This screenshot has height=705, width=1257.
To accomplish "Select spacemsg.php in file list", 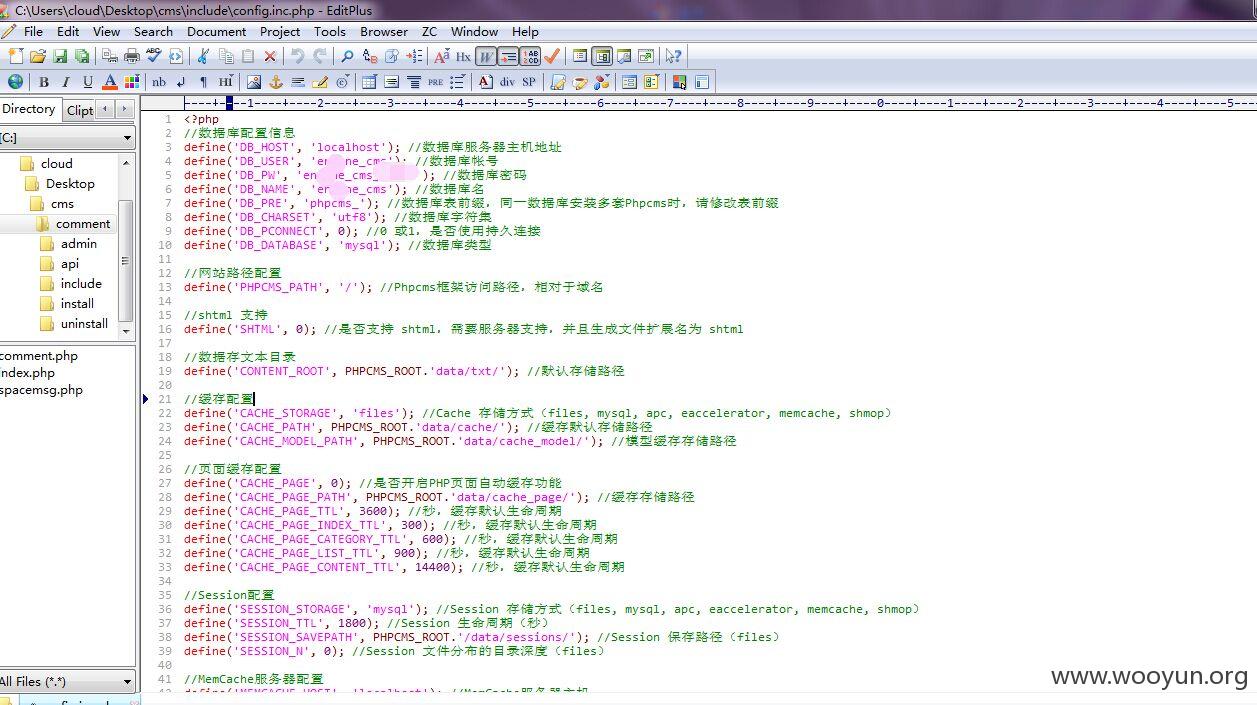I will (x=41, y=390).
